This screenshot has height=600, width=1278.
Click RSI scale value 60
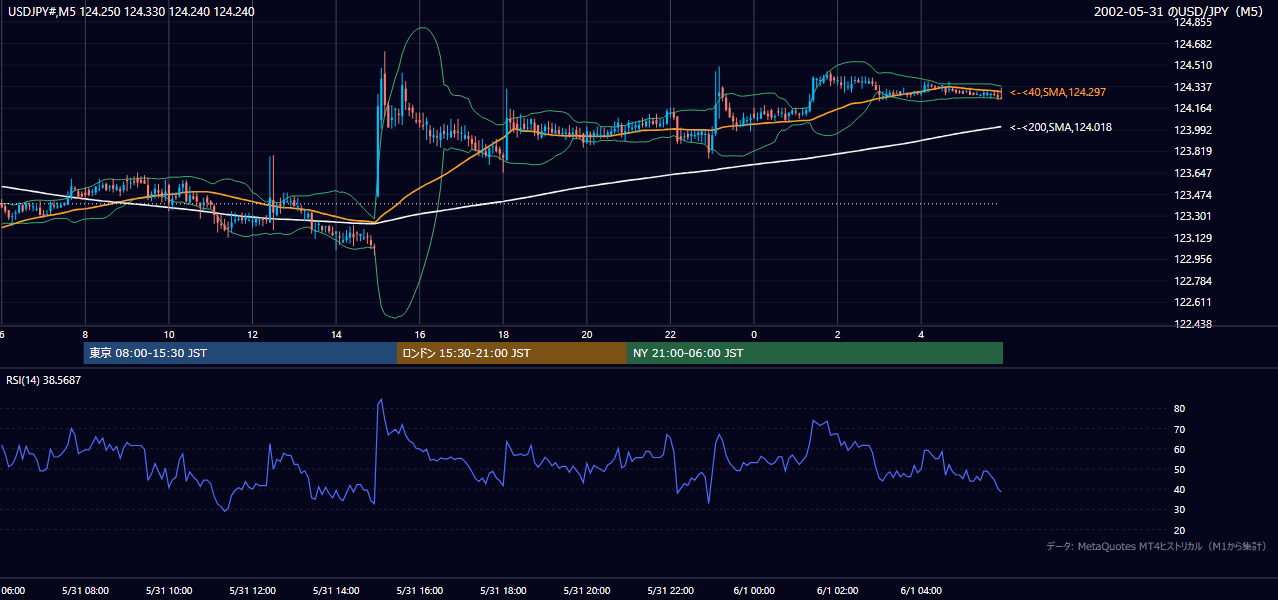tap(1179, 450)
